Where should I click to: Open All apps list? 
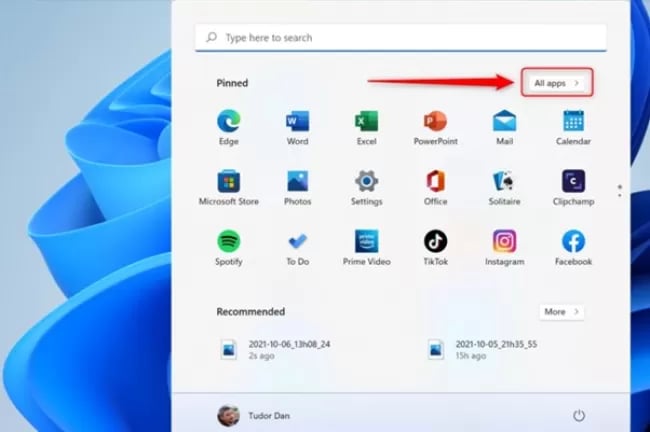coord(557,83)
